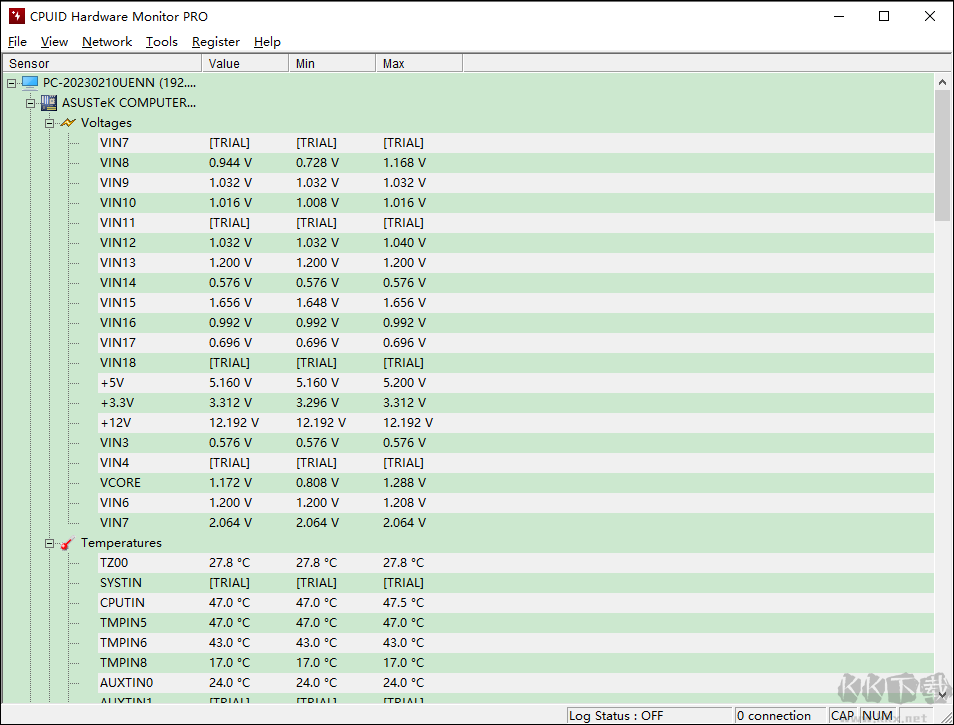Image resolution: width=954 pixels, height=725 pixels.
Task: Click the Max column header
Action: point(420,64)
